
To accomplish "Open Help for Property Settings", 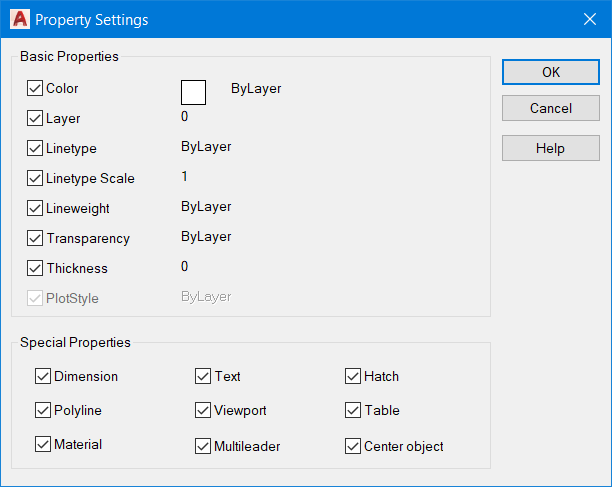I will click(x=551, y=148).
